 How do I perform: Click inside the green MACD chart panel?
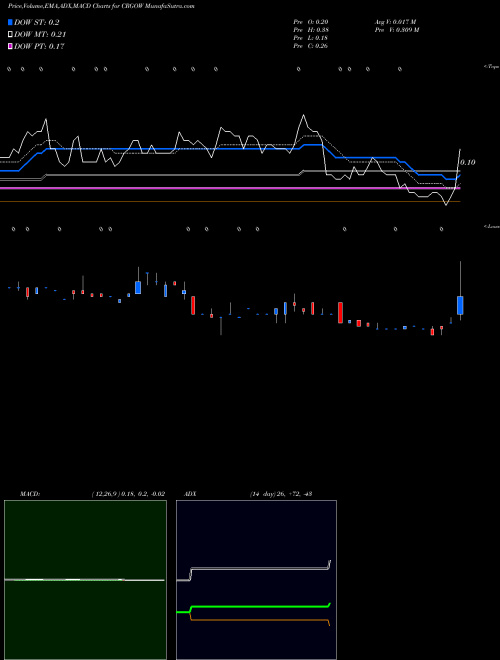[85, 580]
